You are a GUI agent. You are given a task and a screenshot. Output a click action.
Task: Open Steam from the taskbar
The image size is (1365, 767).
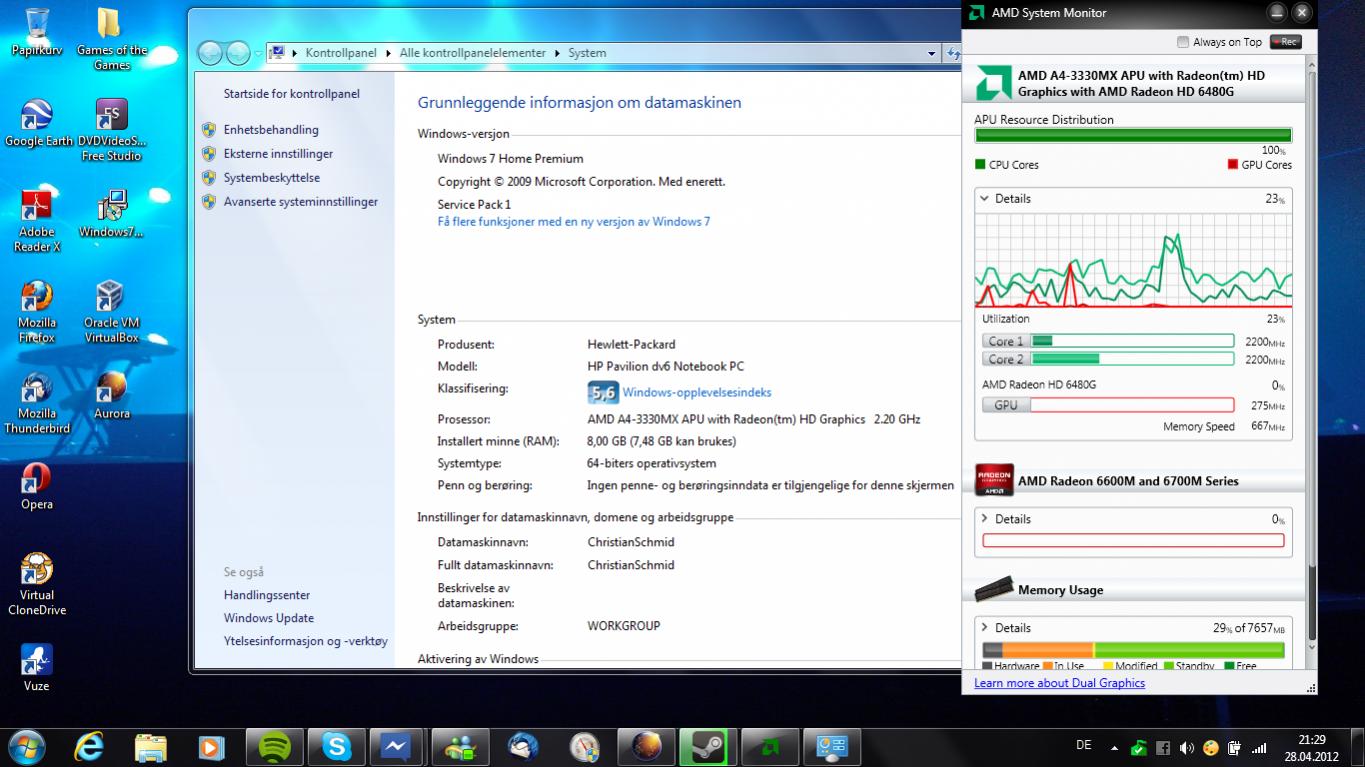[x=707, y=746]
